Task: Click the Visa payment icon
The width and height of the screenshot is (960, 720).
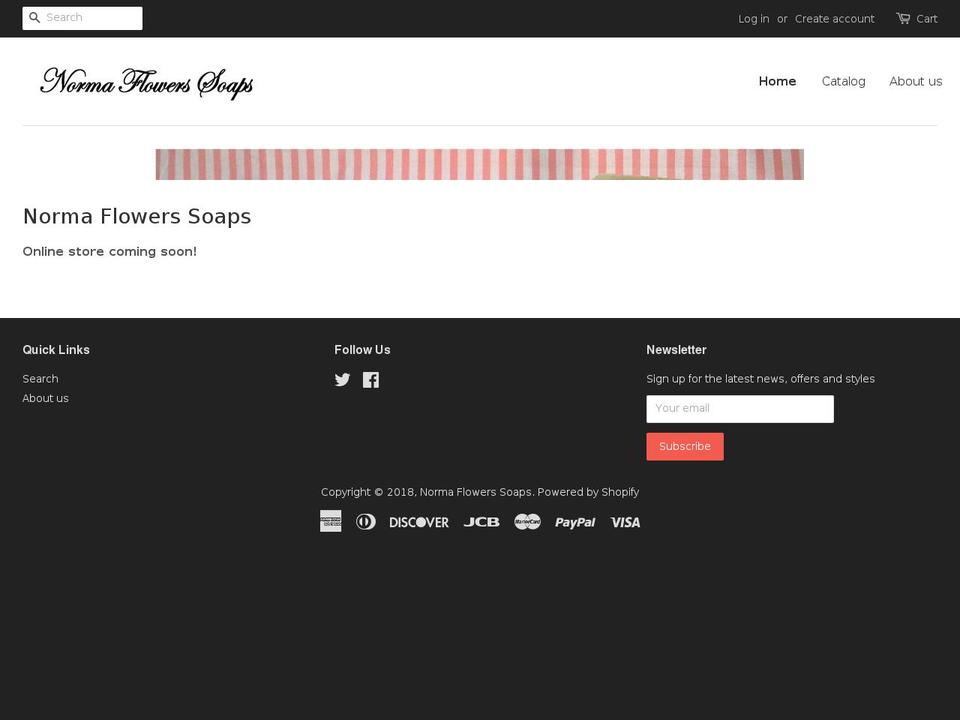Action: (625, 522)
